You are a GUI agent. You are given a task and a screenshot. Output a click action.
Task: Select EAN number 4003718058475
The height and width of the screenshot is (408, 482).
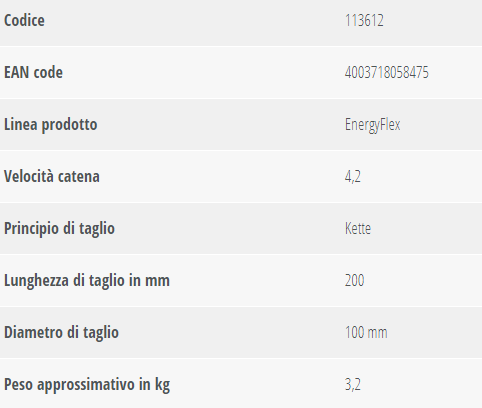pos(387,72)
